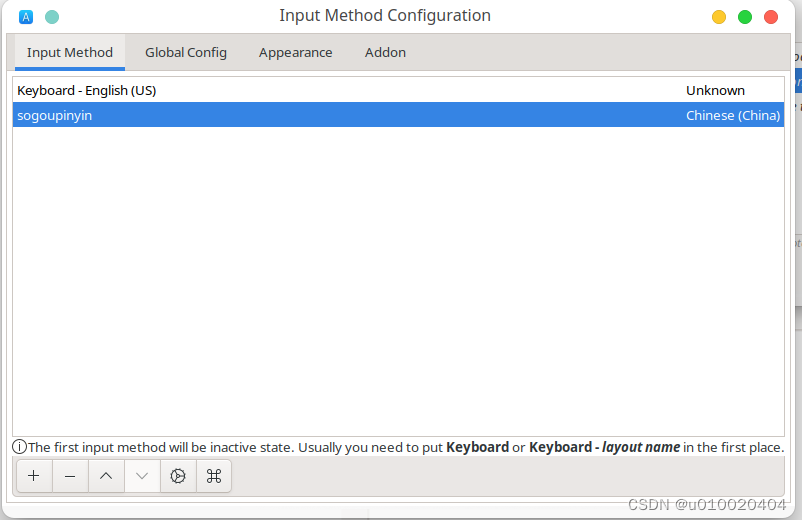802x520 pixels.
Task: Switch to the Appearance tab
Action: tap(295, 52)
